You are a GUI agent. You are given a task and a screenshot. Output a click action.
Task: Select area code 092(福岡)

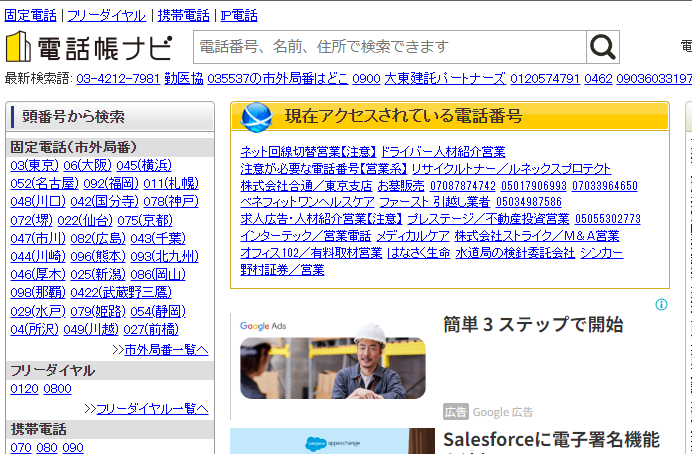(111, 184)
